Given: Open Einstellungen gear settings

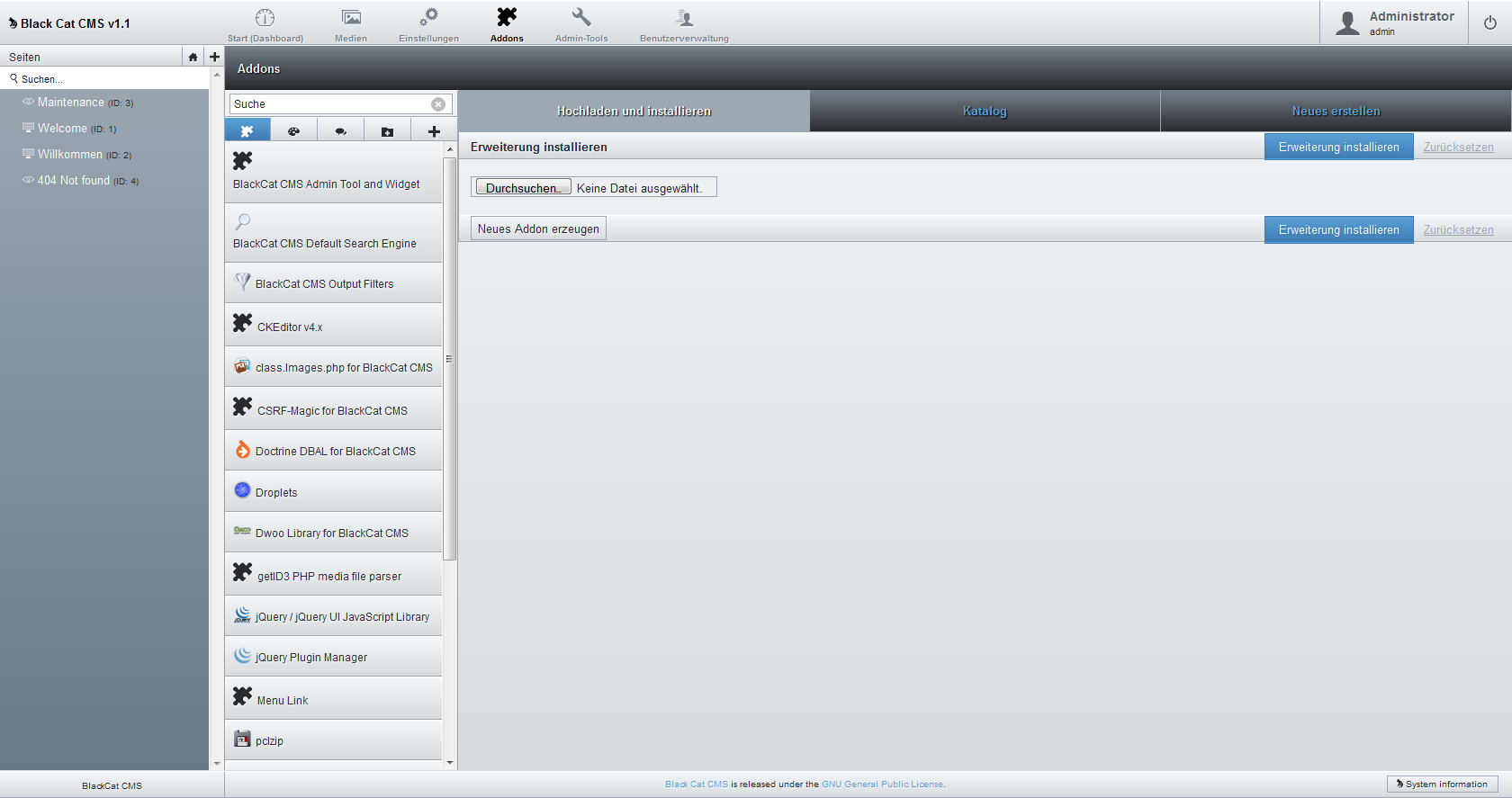Looking at the screenshot, I should pyautogui.click(x=428, y=24).
